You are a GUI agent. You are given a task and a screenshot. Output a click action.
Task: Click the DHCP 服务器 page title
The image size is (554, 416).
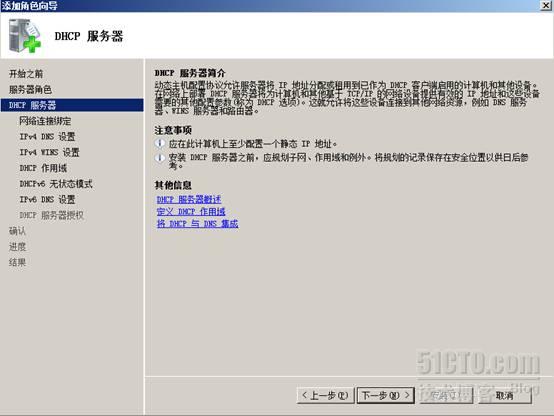(89, 36)
